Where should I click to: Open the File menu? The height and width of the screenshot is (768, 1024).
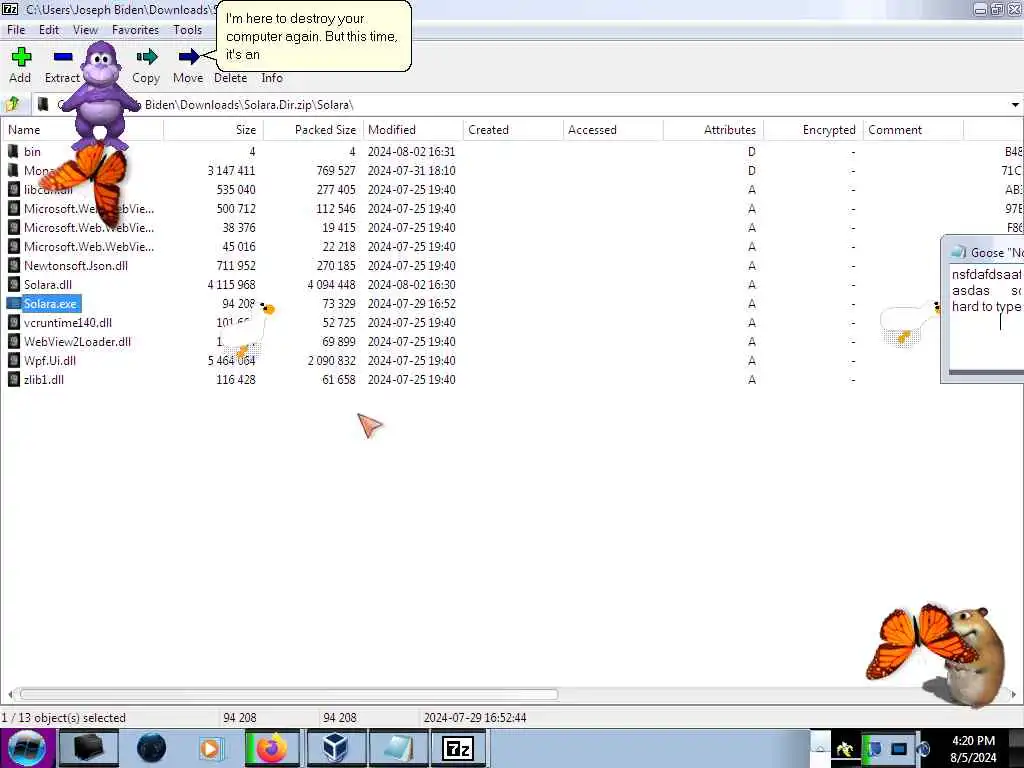16,30
